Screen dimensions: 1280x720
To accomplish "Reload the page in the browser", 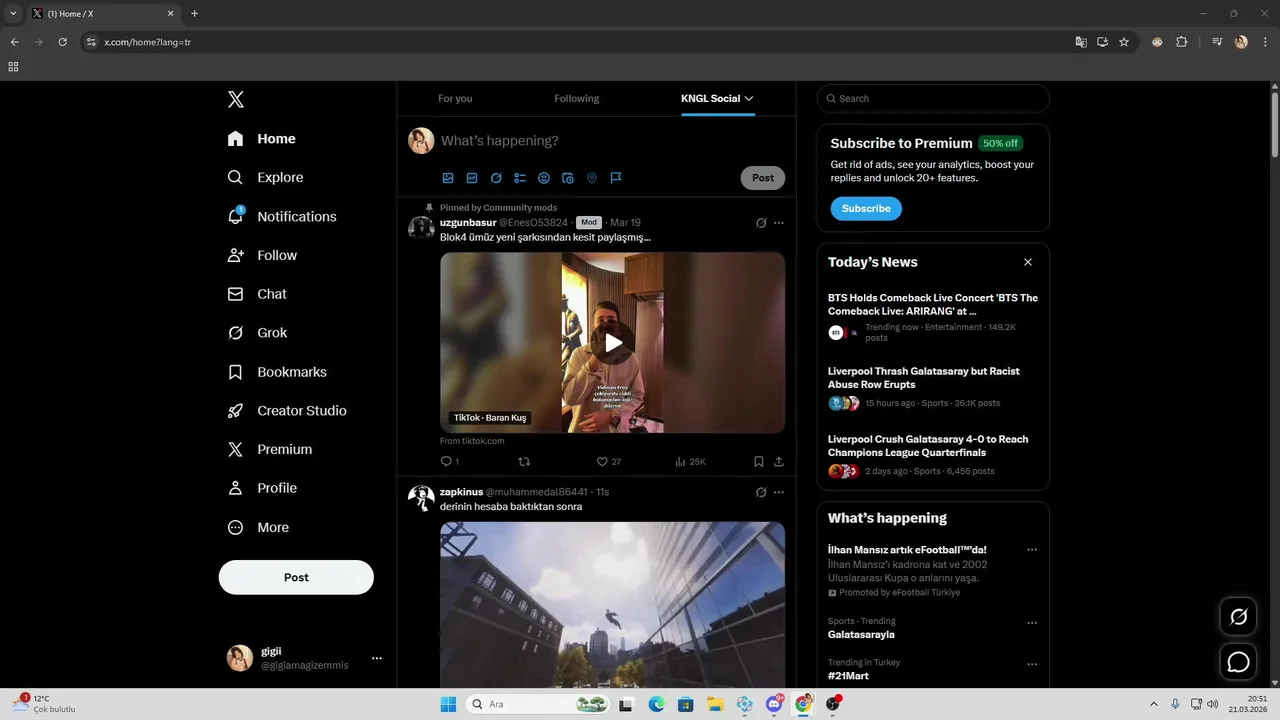I will (x=62, y=42).
